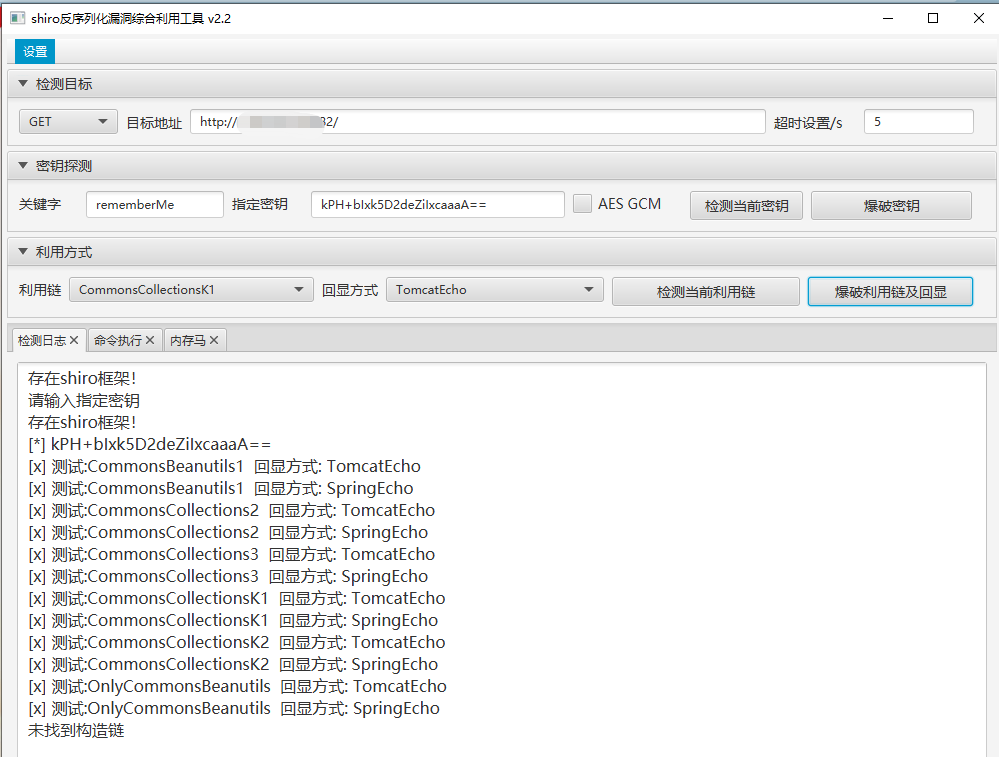Collapse the 利用方式 section

[x=23, y=252]
